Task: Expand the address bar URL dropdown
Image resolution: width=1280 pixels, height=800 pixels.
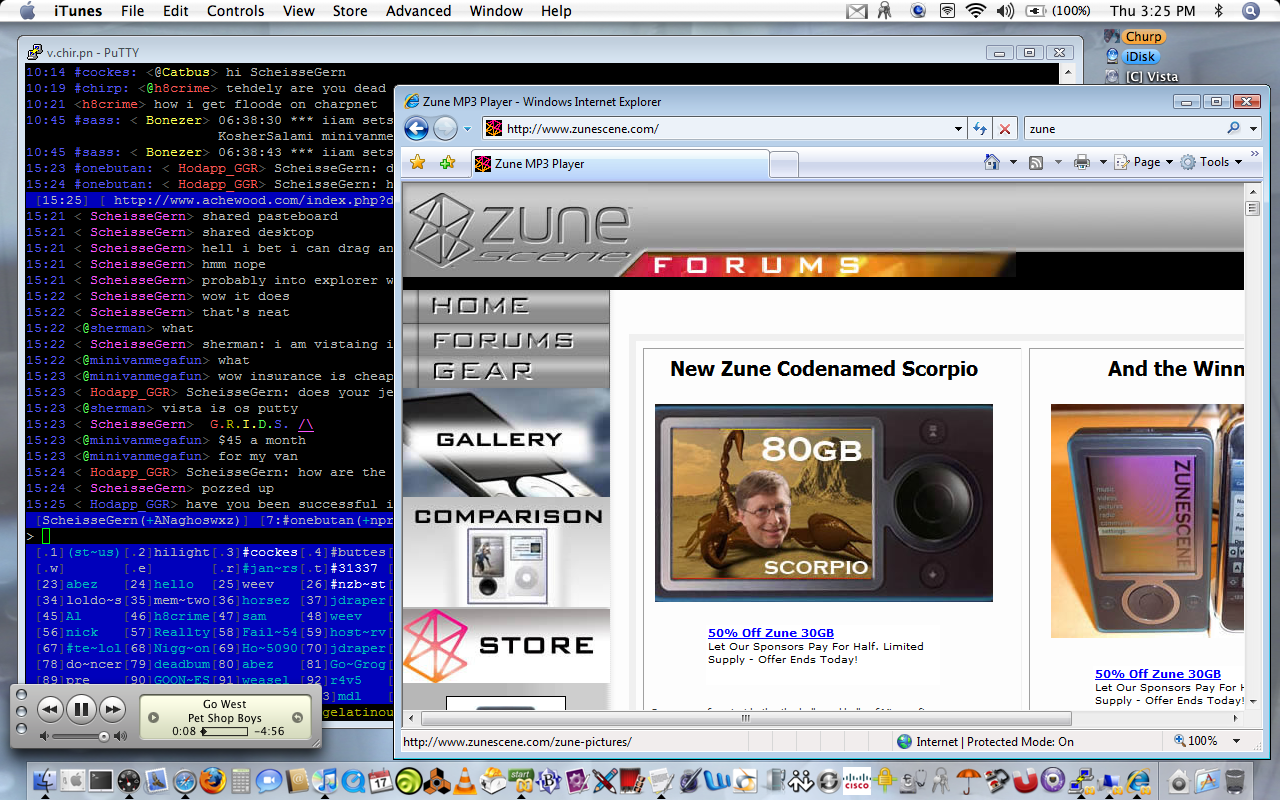Action: (958, 129)
